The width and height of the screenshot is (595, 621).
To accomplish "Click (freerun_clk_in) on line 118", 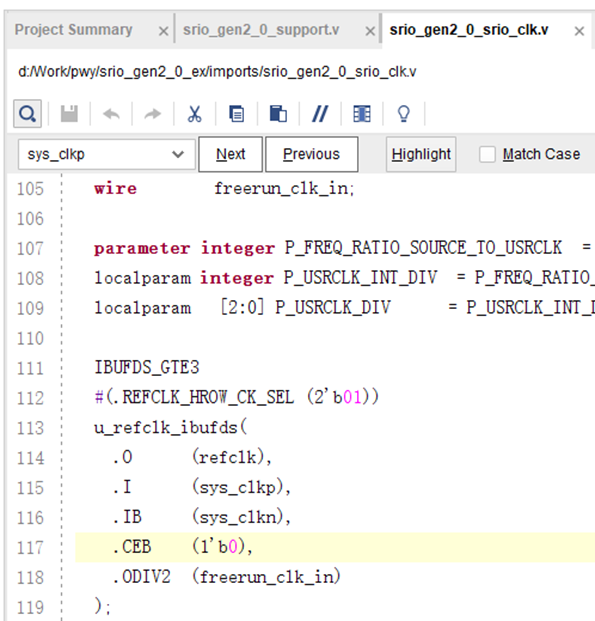I will point(266,577).
